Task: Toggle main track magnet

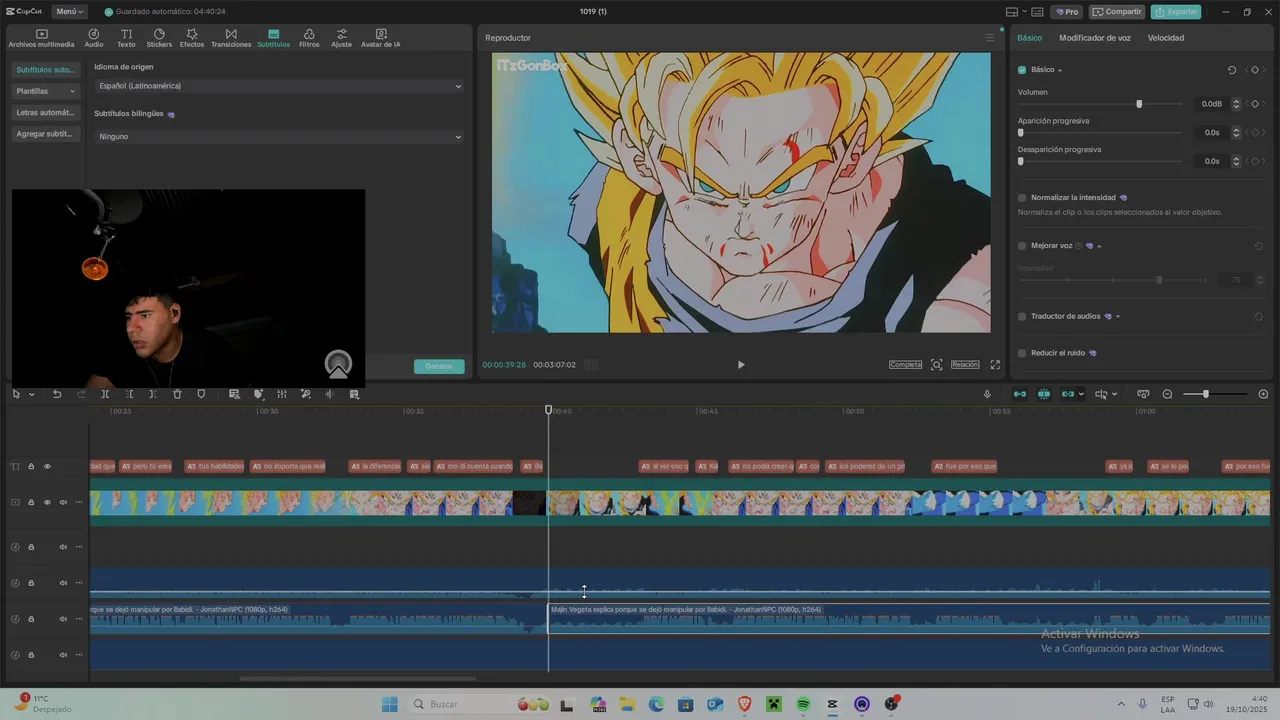Action: (x=1020, y=395)
